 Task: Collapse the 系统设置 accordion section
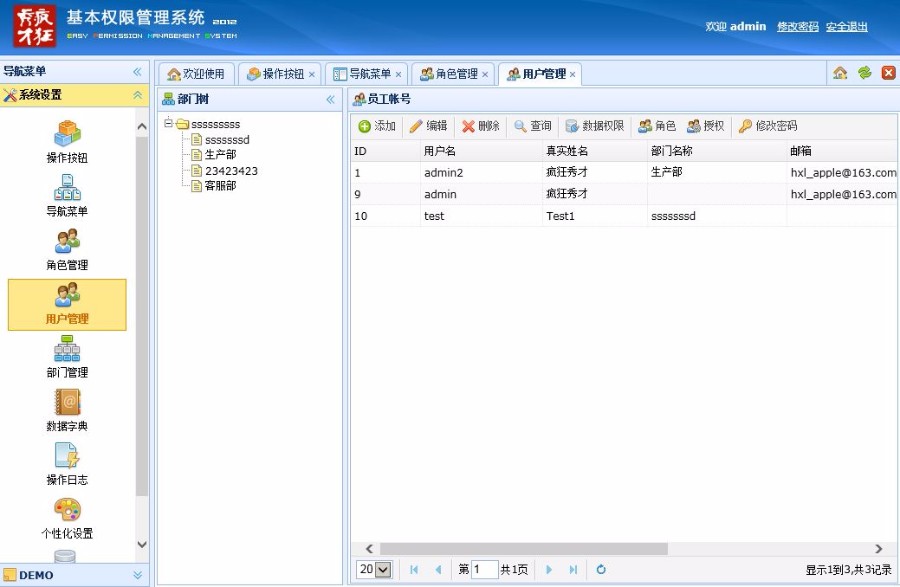(x=137, y=95)
